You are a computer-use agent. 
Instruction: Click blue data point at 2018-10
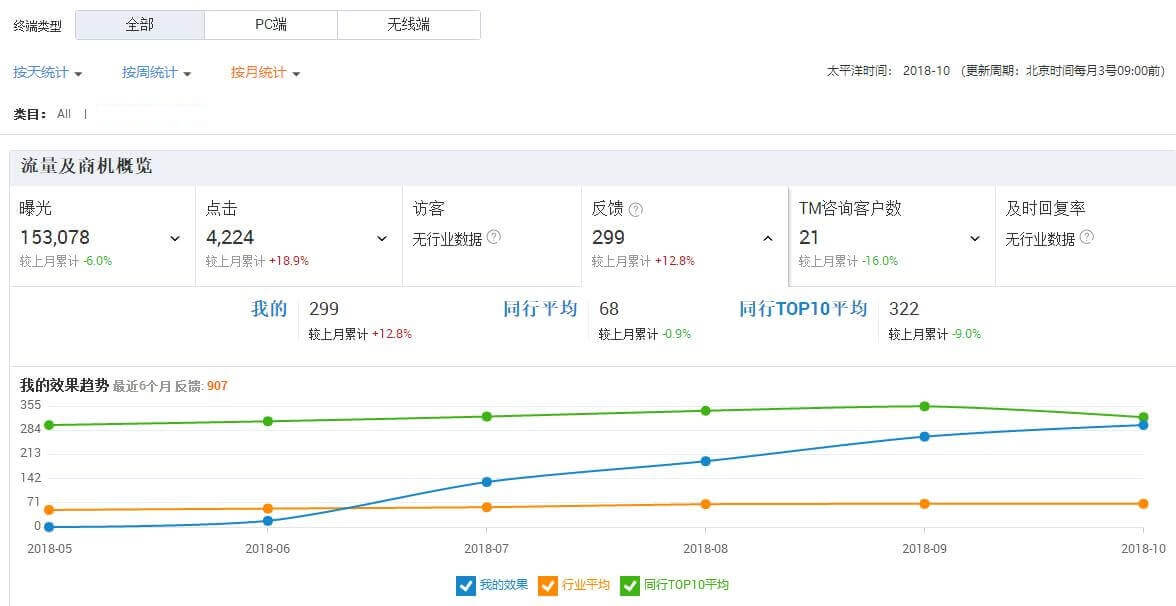(1143, 425)
